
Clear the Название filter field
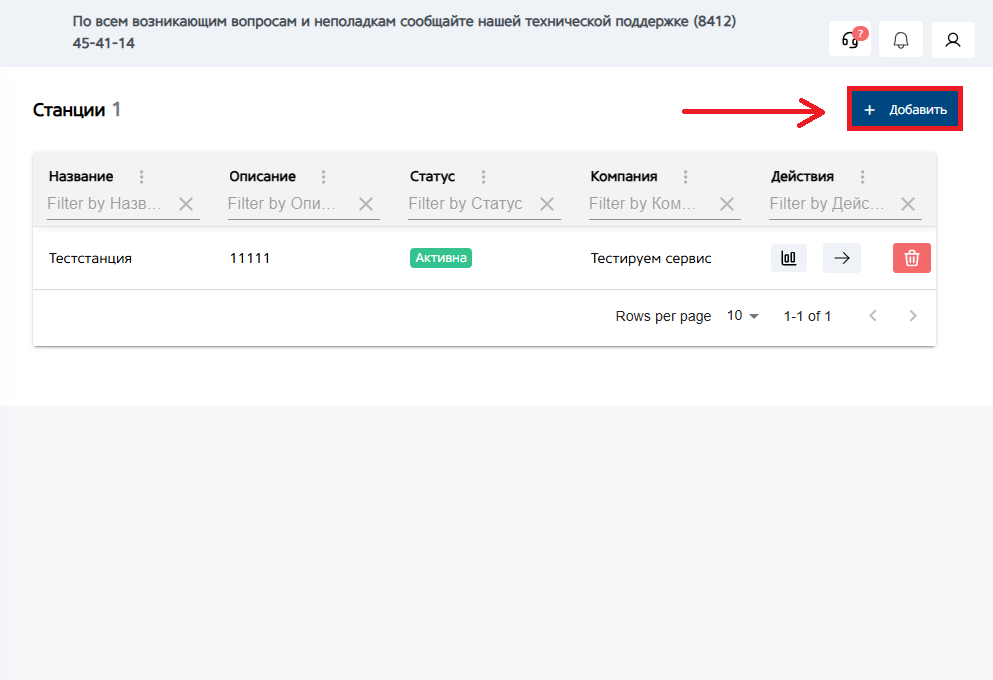click(186, 204)
